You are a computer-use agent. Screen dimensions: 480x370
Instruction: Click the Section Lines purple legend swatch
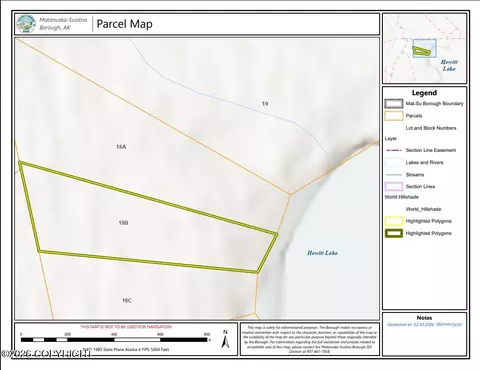pos(394,186)
